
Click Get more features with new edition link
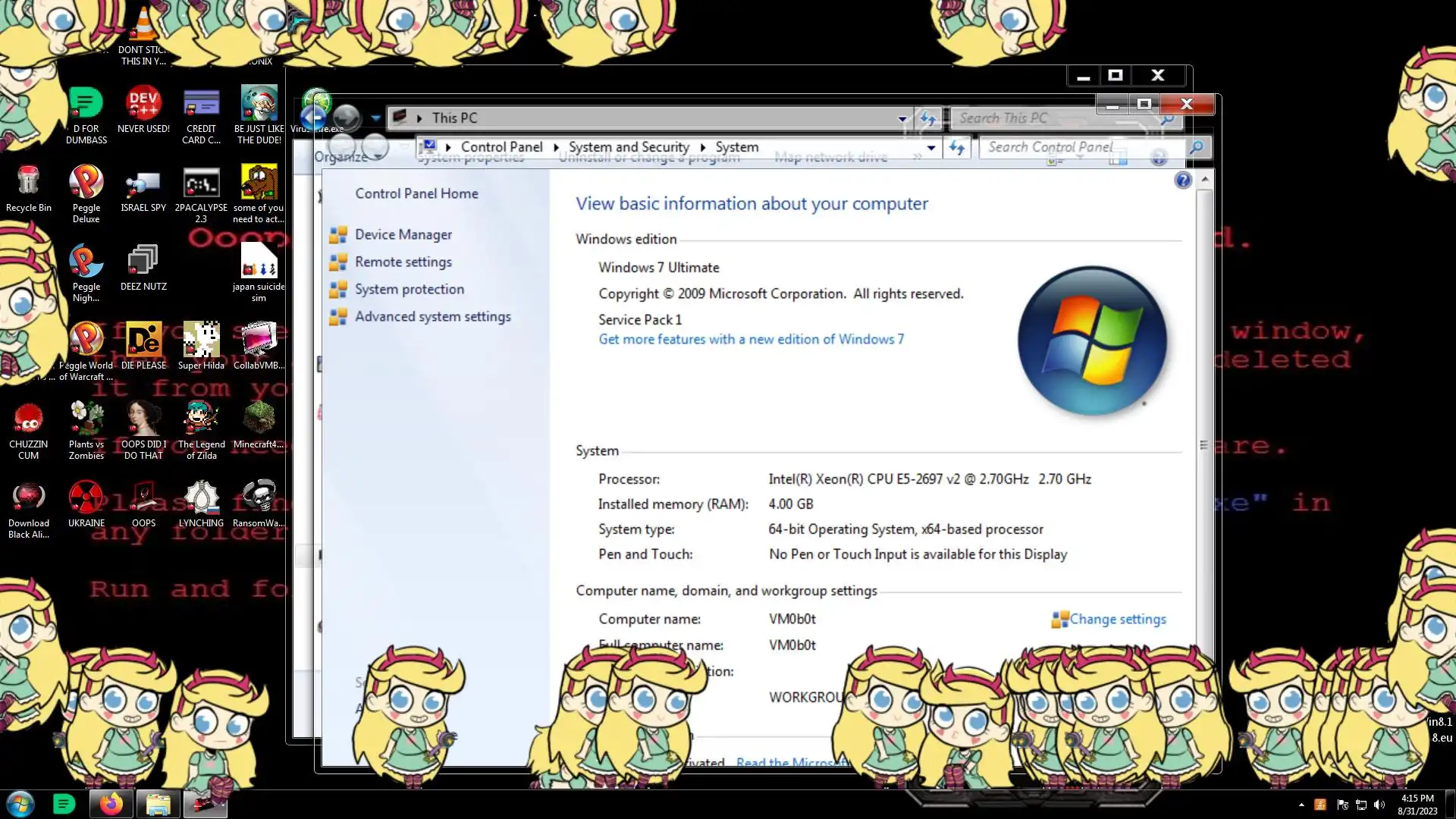[x=751, y=340]
